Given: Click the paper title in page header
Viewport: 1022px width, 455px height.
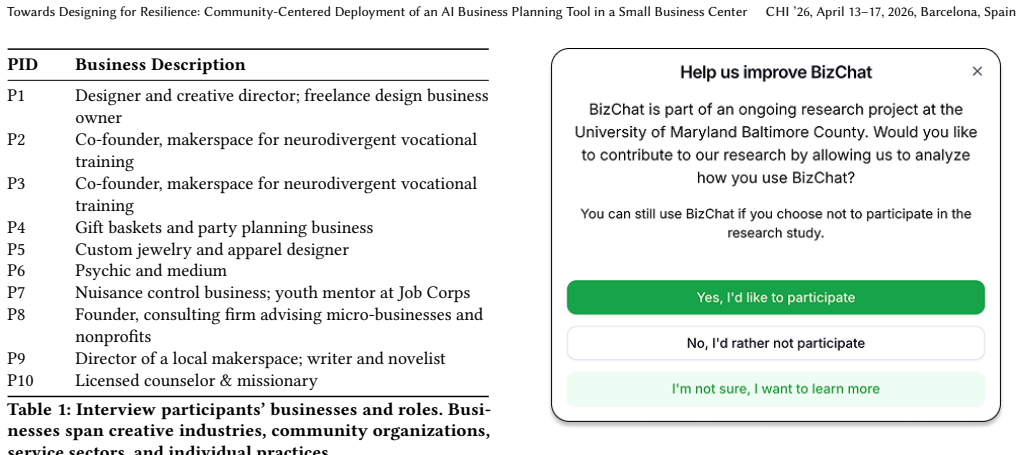Looking at the screenshot, I should [377, 12].
